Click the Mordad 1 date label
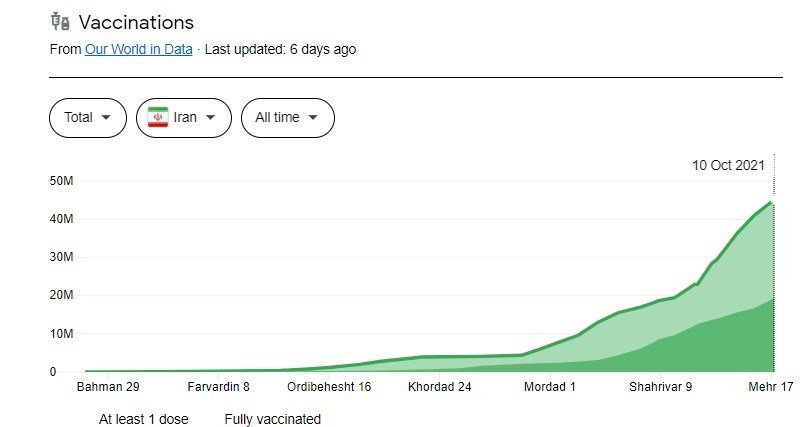The width and height of the screenshot is (807, 427). 550,387
